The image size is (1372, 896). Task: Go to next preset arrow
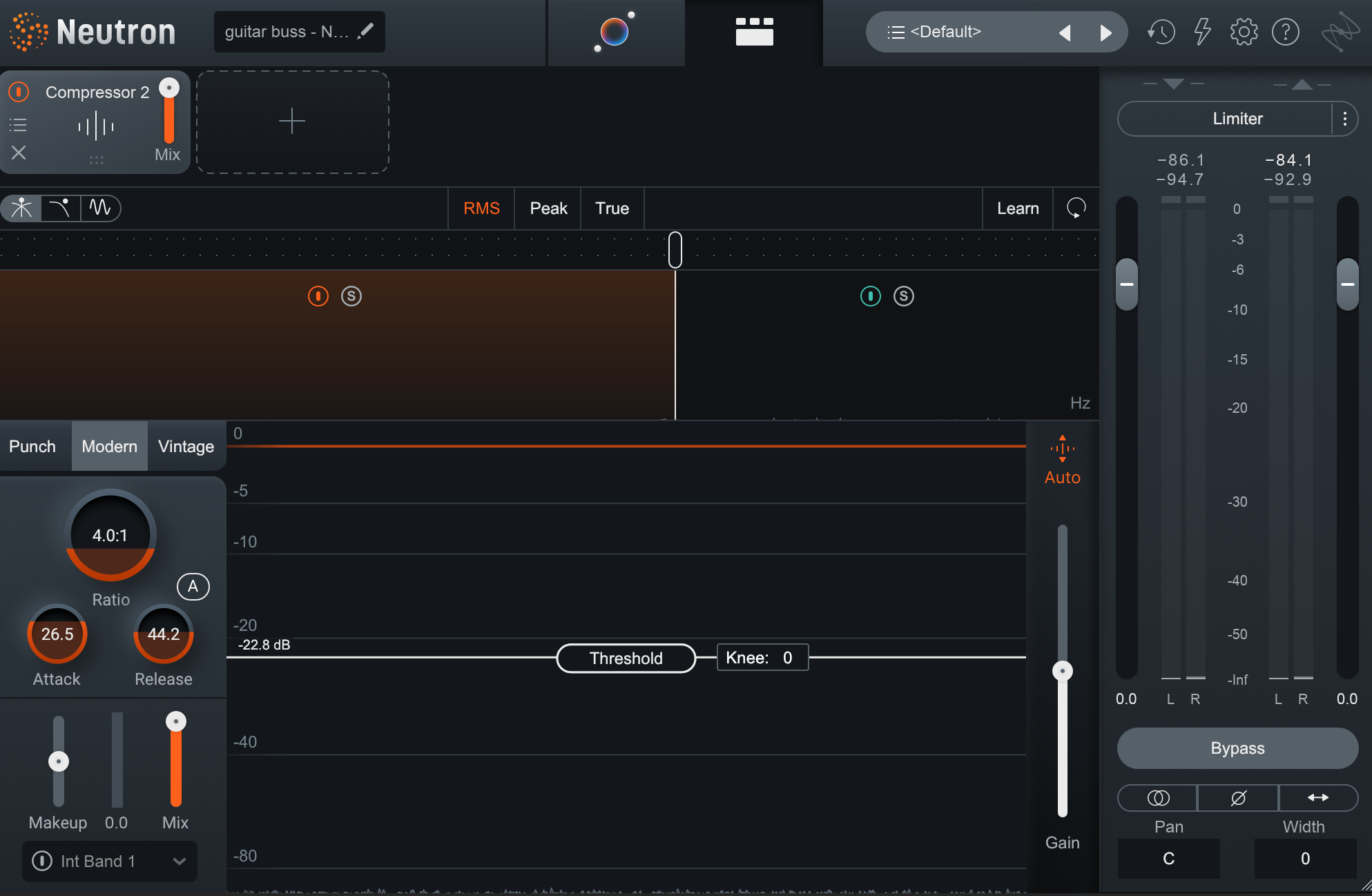click(1105, 32)
